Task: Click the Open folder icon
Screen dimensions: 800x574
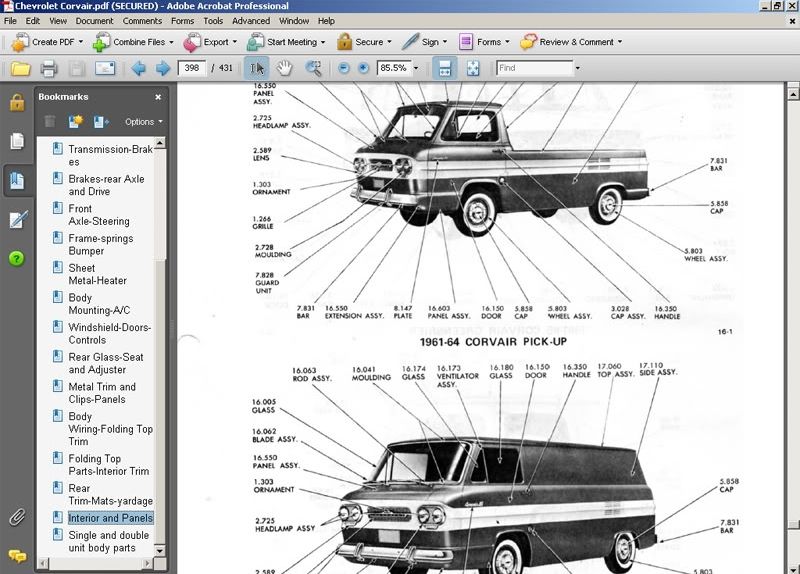Action: [x=20, y=69]
